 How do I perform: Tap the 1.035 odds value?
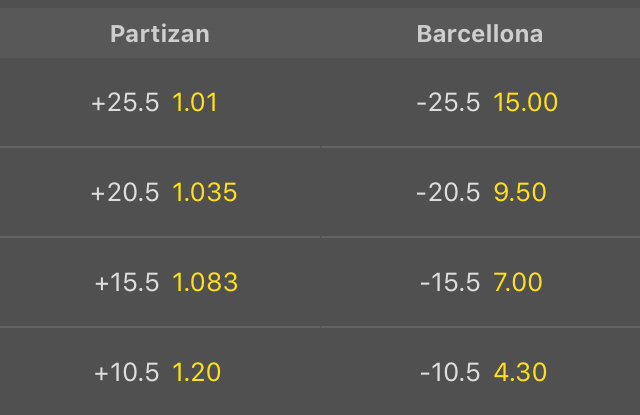[x=204, y=192]
